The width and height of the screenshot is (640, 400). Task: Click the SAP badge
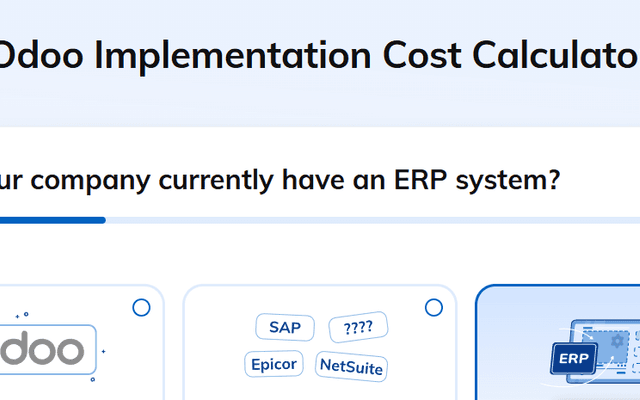click(284, 327)
